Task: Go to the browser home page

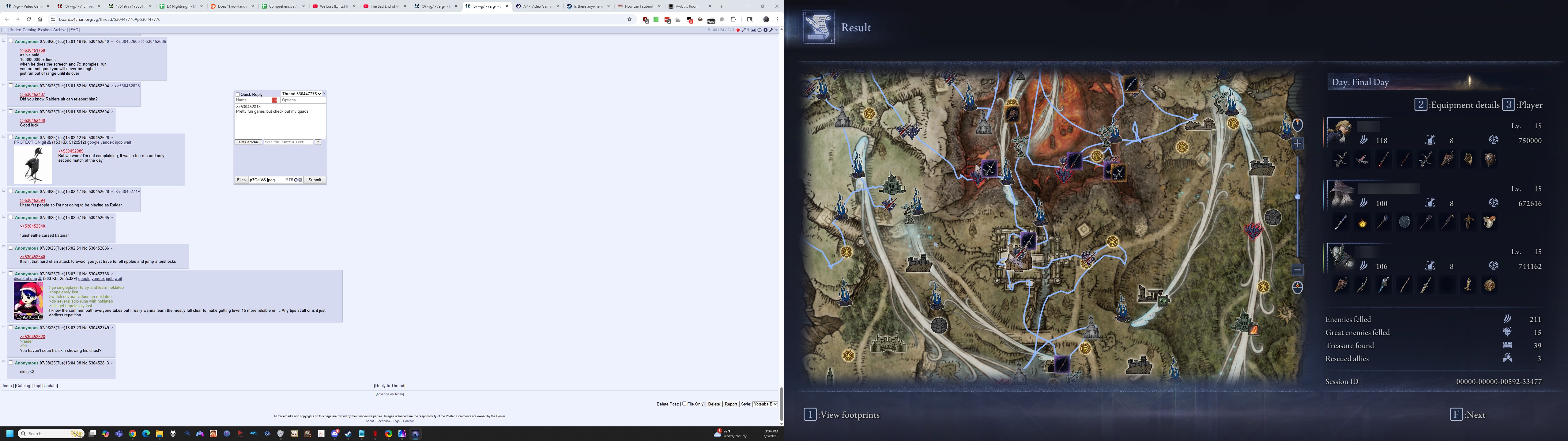Action: (40, 20)
